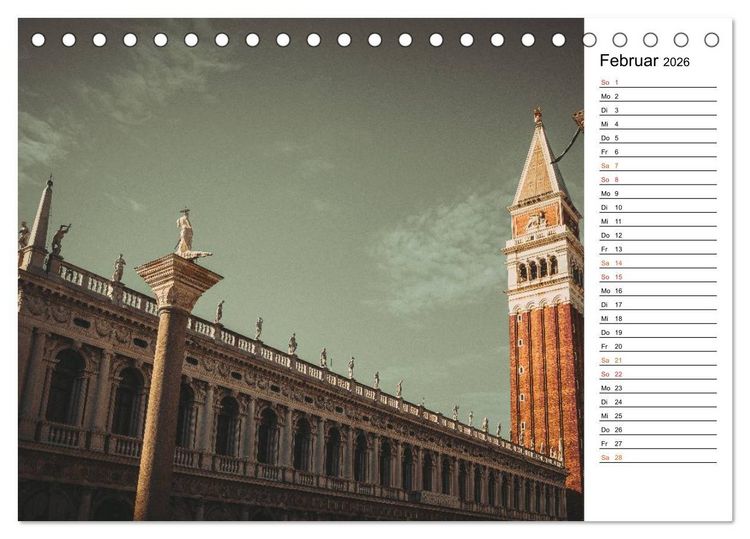
Task: Select the So 8 date row
Action: (658, 179)
